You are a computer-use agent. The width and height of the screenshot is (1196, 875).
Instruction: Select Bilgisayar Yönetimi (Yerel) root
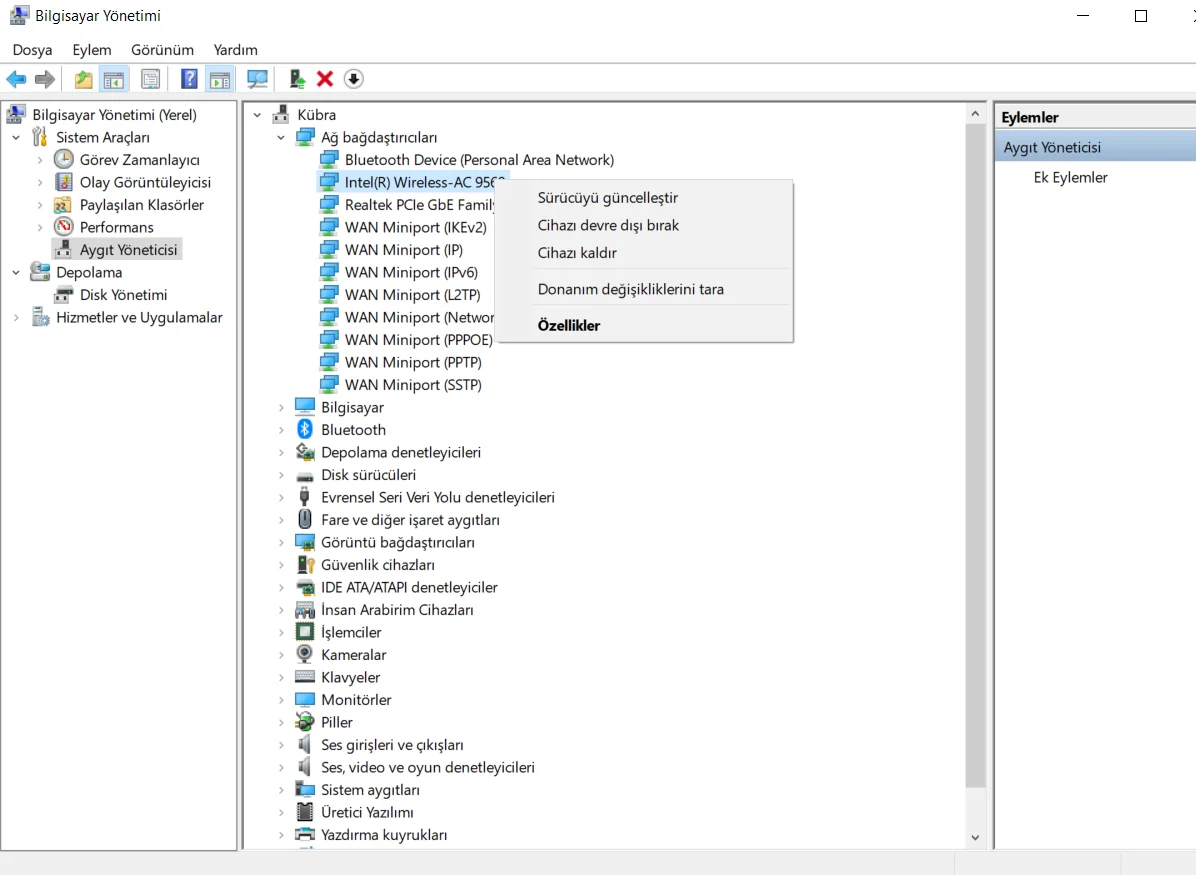click(x=114, y=114)
